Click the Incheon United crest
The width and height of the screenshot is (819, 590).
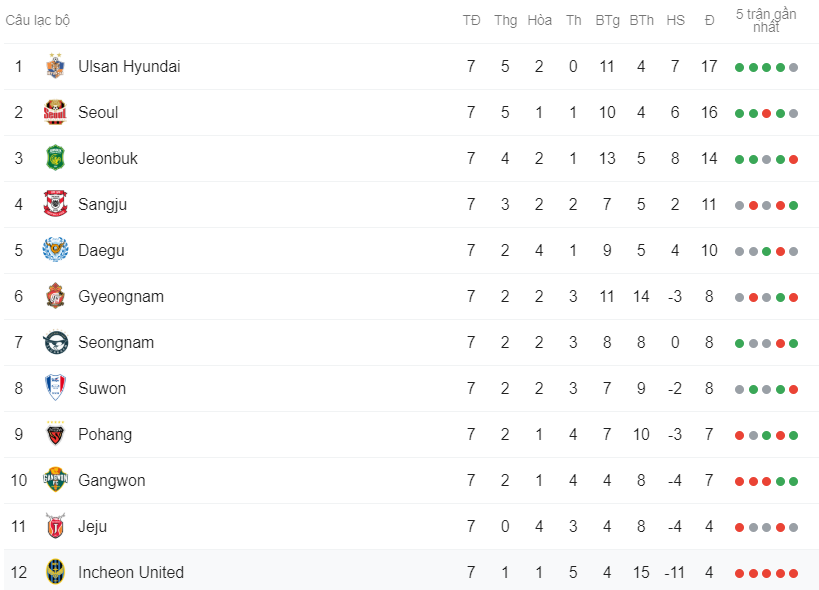pyautogui.click(x=55, y=573)
